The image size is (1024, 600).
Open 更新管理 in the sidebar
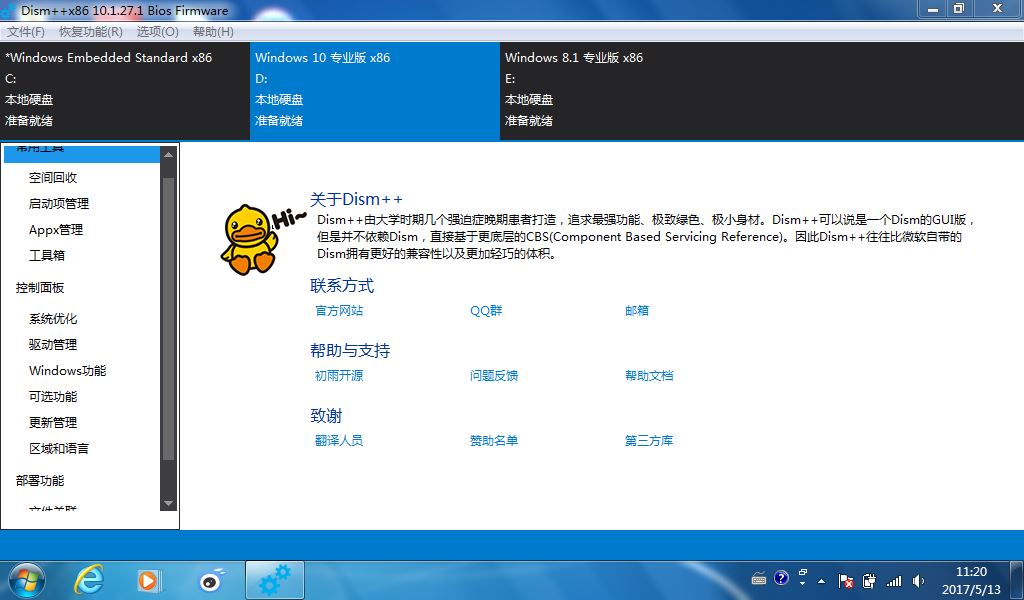point(53,422)
